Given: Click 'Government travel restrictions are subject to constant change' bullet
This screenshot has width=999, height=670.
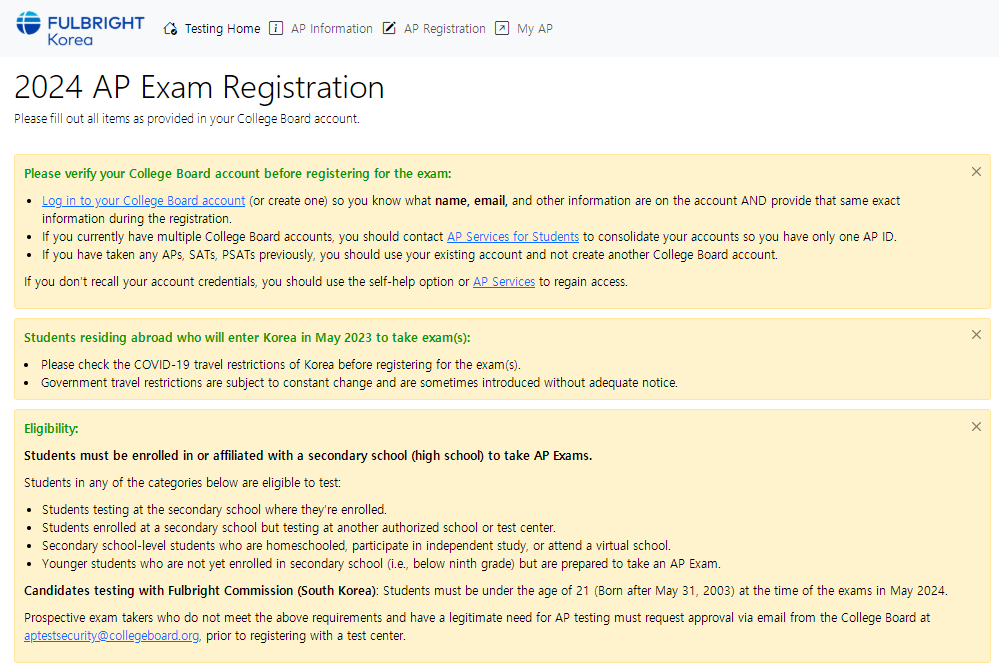Looking at the screenshot, I should point(359,383).
